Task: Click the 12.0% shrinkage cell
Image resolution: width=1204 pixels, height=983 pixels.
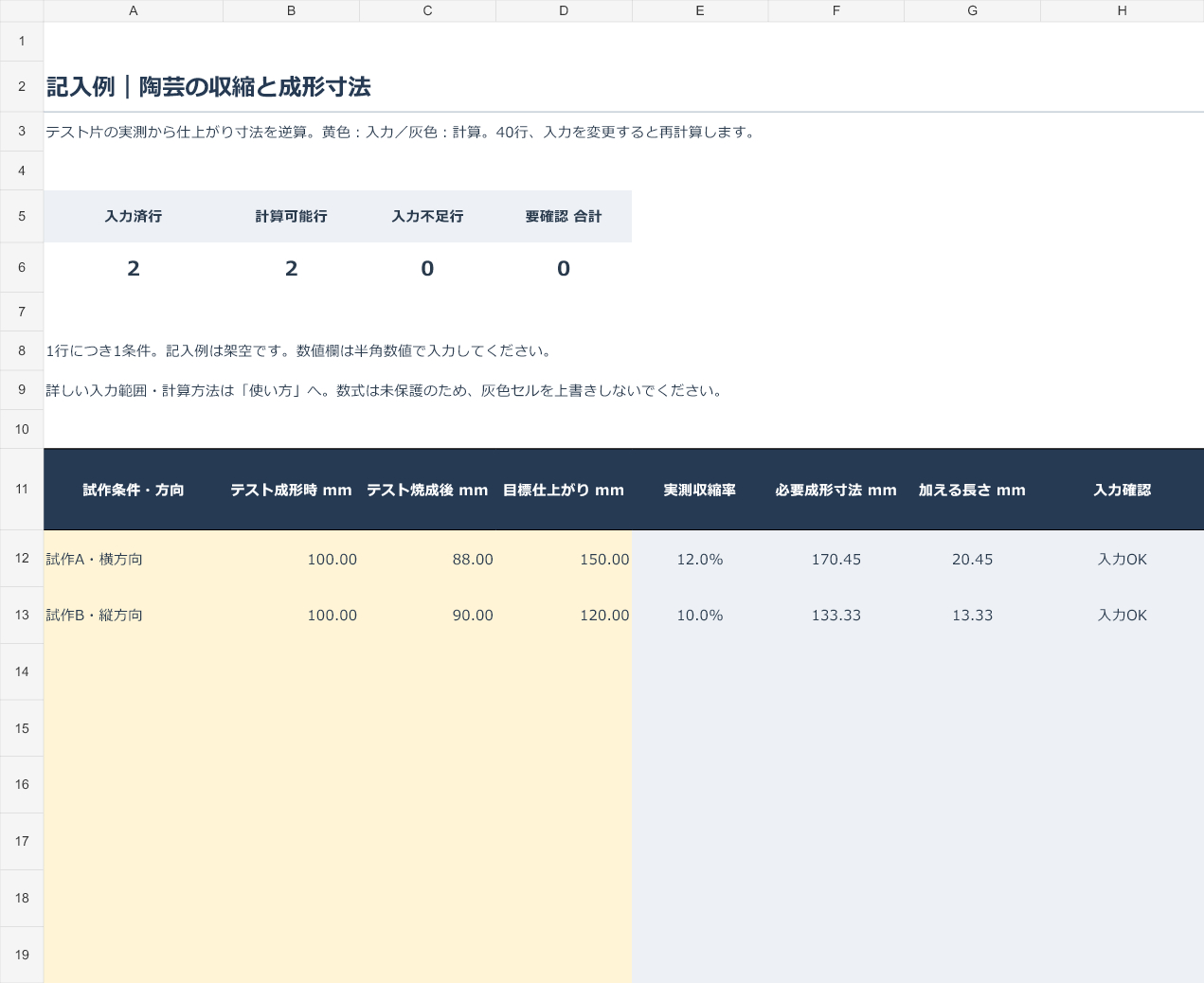Action: pyautogui.click(x=700, y=559)
